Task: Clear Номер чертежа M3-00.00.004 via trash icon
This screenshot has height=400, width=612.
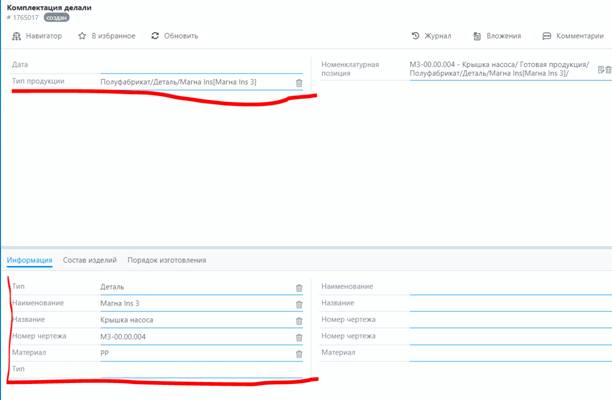Action: coord(298,337)
